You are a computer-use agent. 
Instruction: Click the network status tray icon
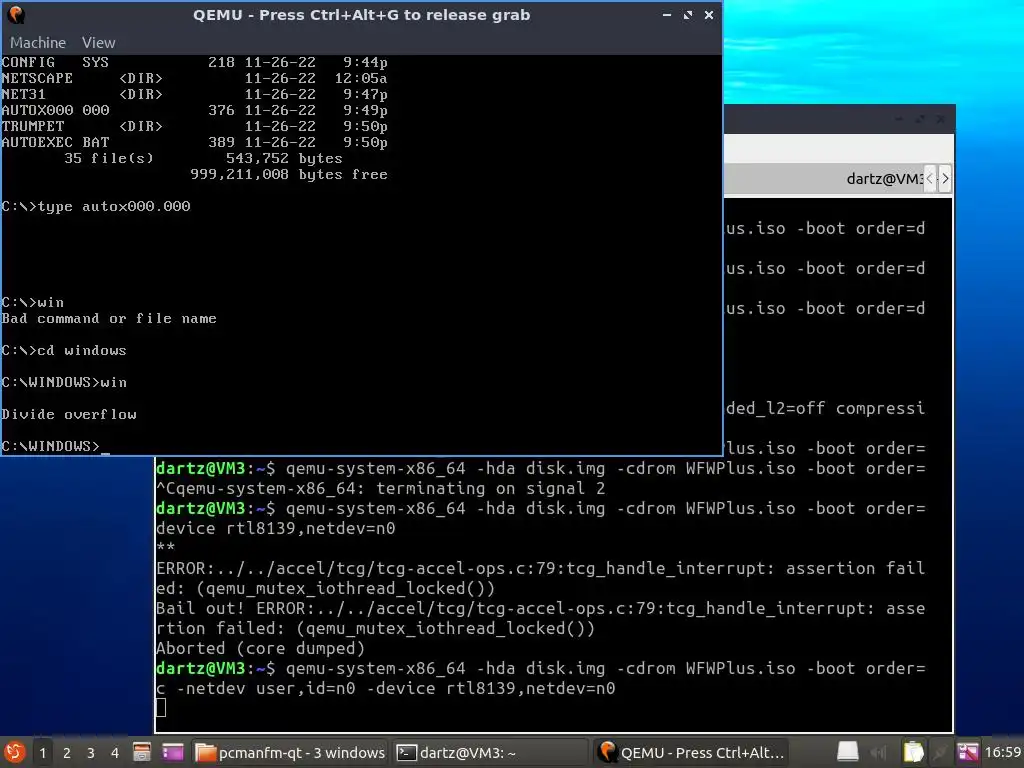(940, 753)
